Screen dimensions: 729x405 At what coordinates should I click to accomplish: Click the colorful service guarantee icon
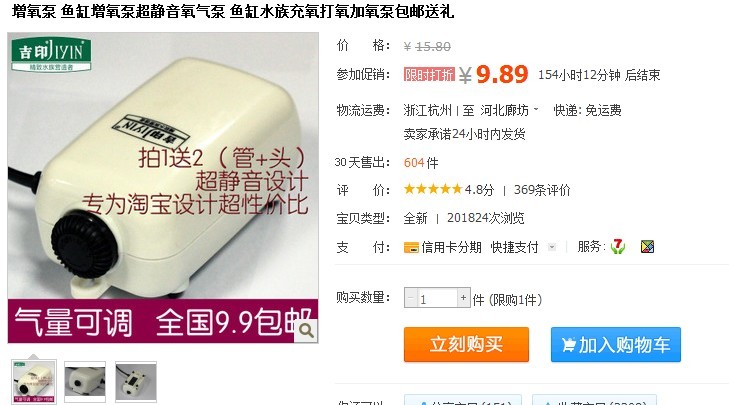[647, 246]
